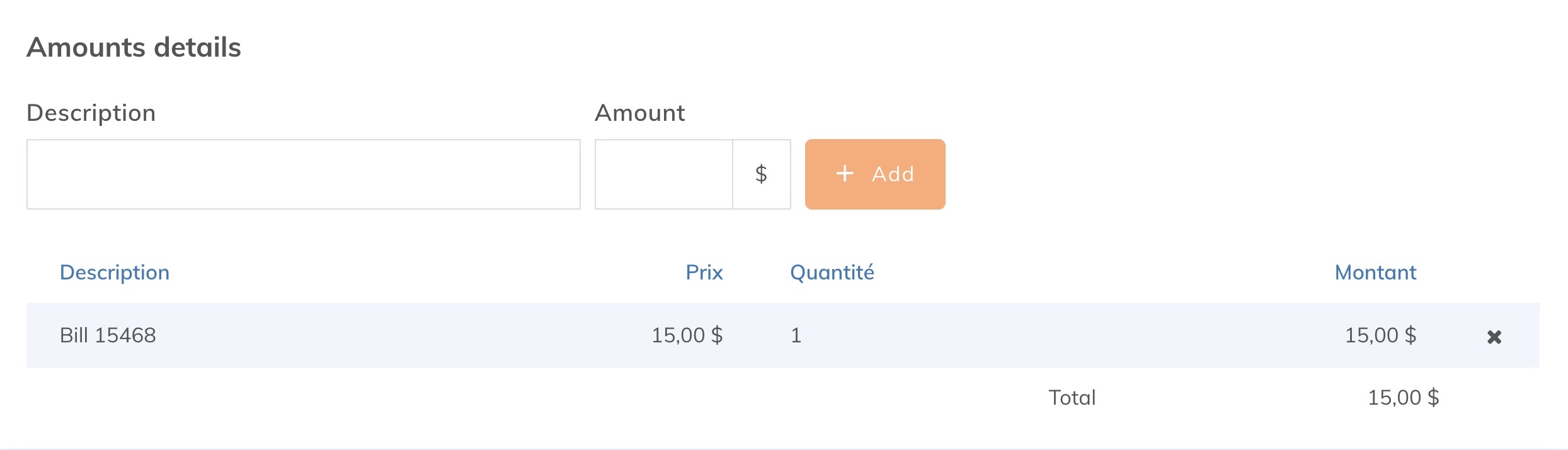Click the 15,00 $ total amount

pyautogui.click(x=1402, y=397)
